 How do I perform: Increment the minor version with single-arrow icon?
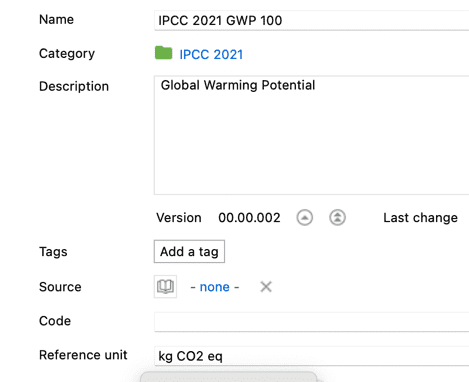(x=304, y=218)
